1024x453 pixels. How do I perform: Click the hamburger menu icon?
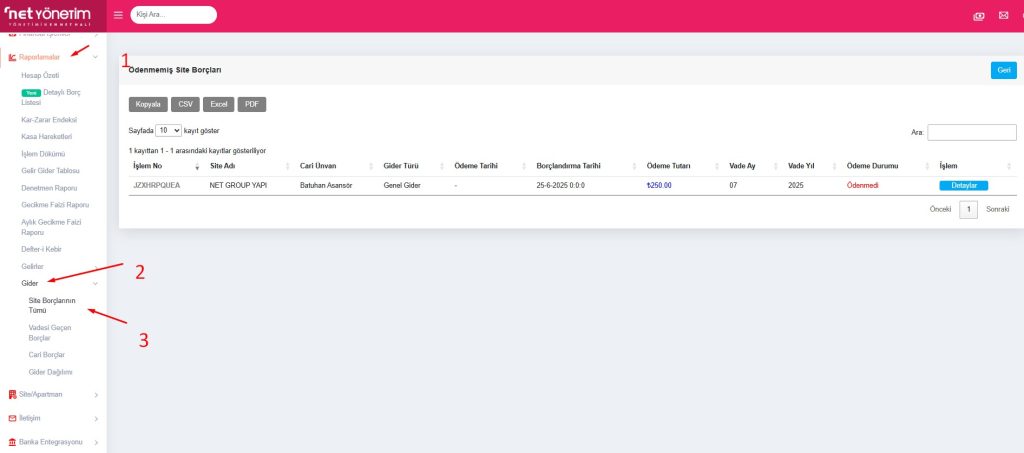pos(118,15)
